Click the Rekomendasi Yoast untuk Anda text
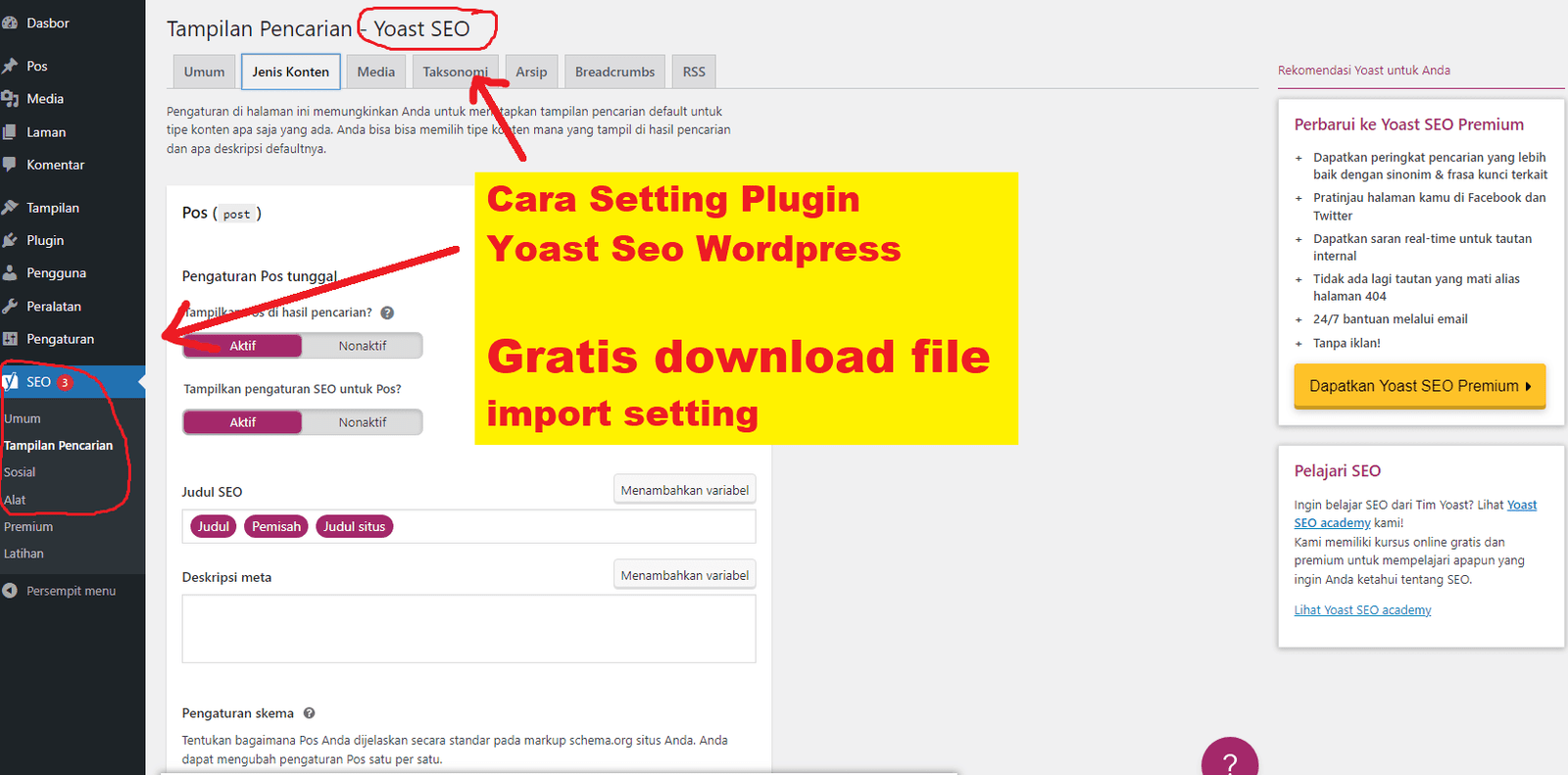 (x=1364, y=71)
